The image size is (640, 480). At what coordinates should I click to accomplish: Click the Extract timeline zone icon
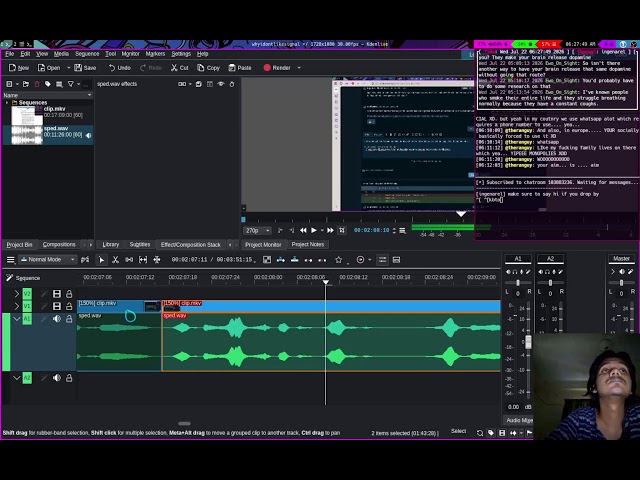(309, 260)
